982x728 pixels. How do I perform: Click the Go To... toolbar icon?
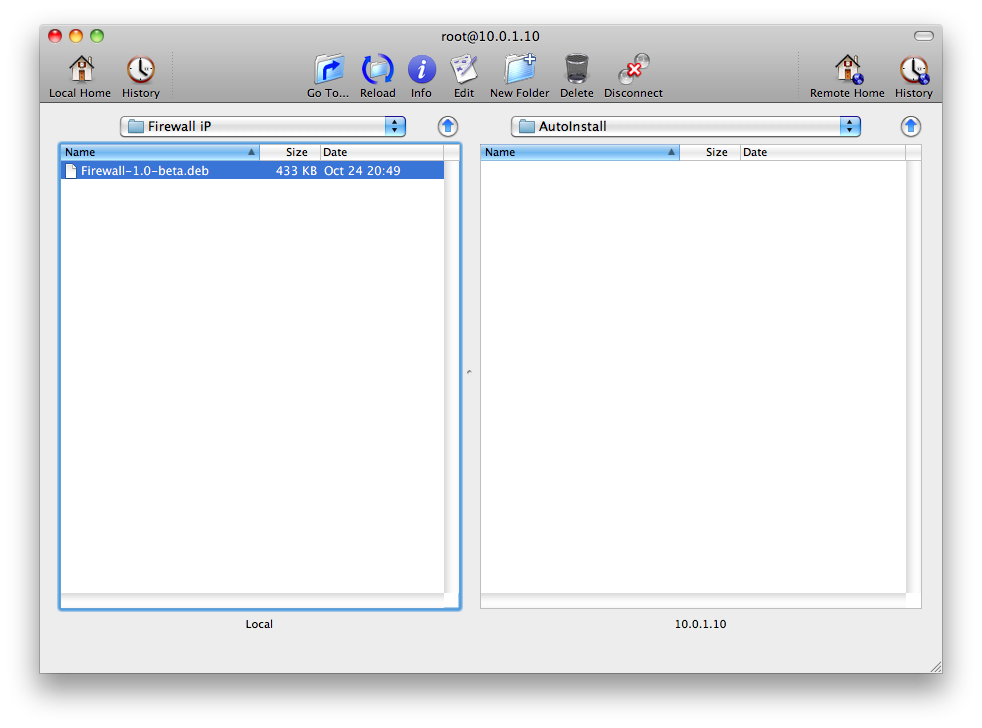click(x=328, y=70)
